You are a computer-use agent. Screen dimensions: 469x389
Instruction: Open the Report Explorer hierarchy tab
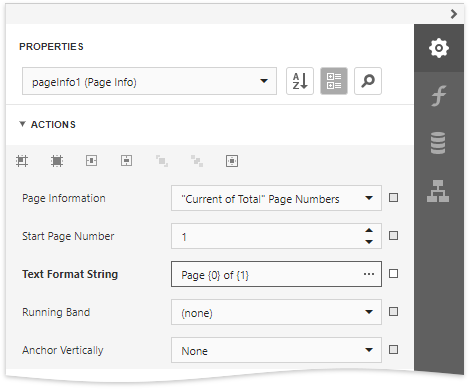pyautogui.click(x=438, y=191)
